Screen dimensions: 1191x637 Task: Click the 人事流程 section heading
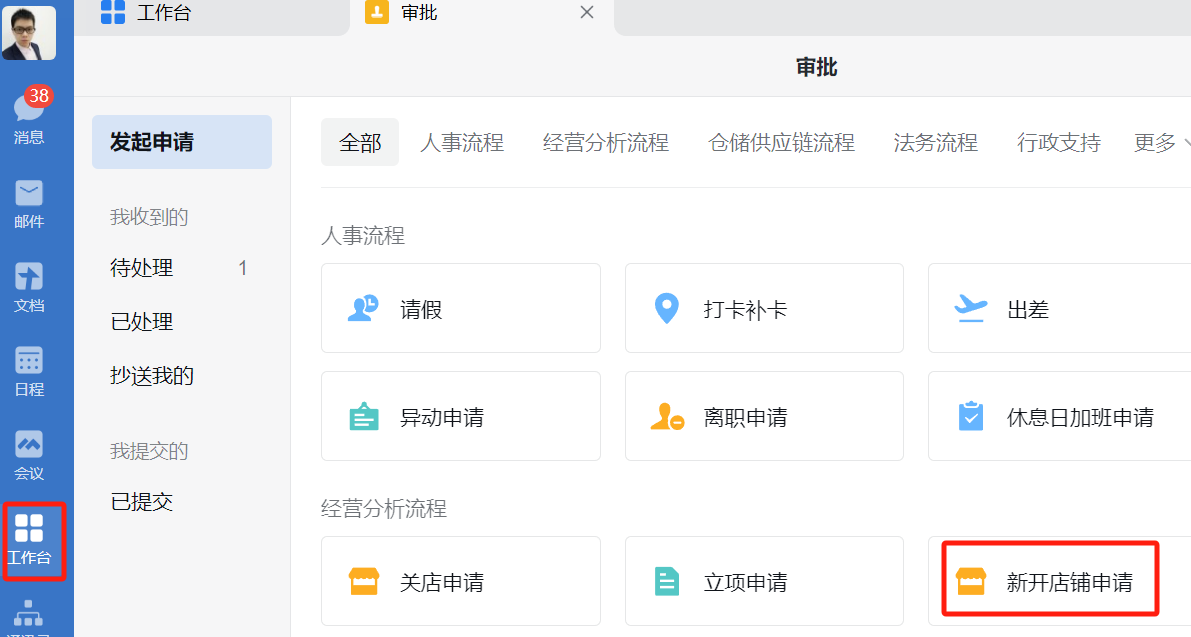(x=363, y=235)
